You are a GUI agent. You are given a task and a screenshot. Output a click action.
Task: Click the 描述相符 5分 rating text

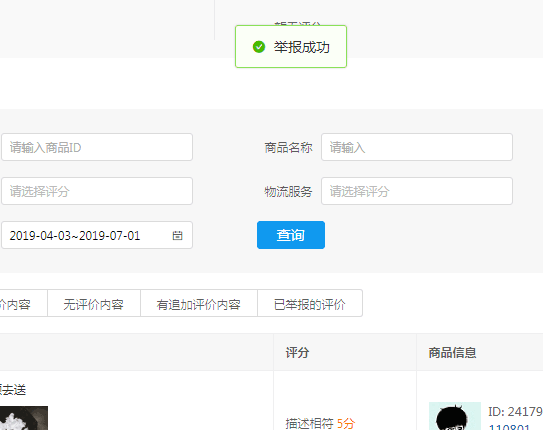[320, 423]
